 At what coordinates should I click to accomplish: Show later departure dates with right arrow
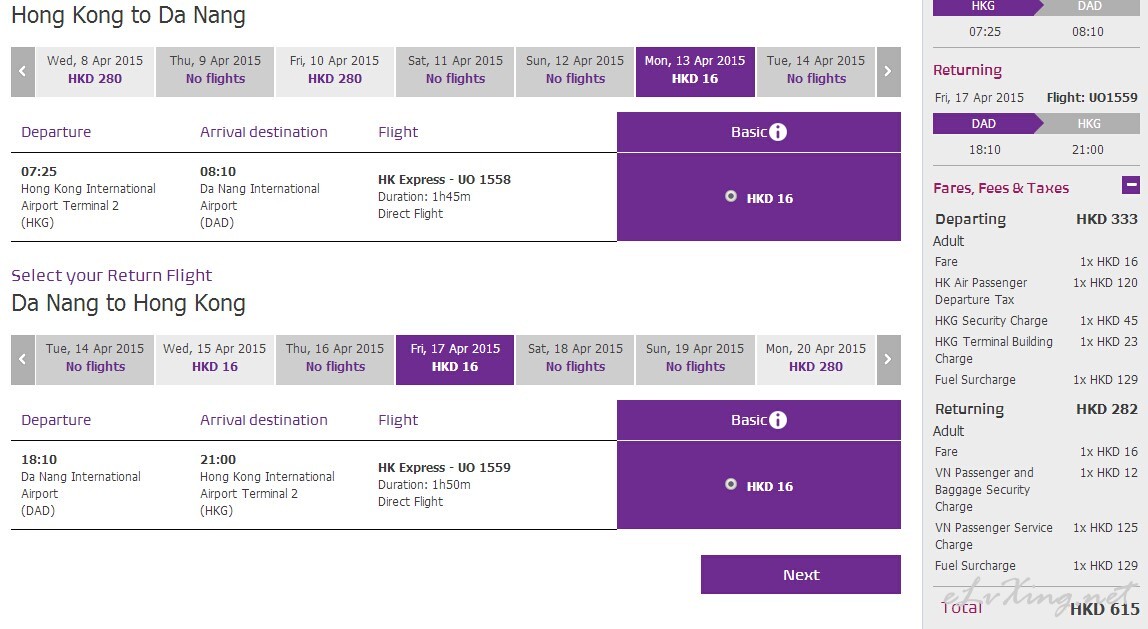click(888, 72)
